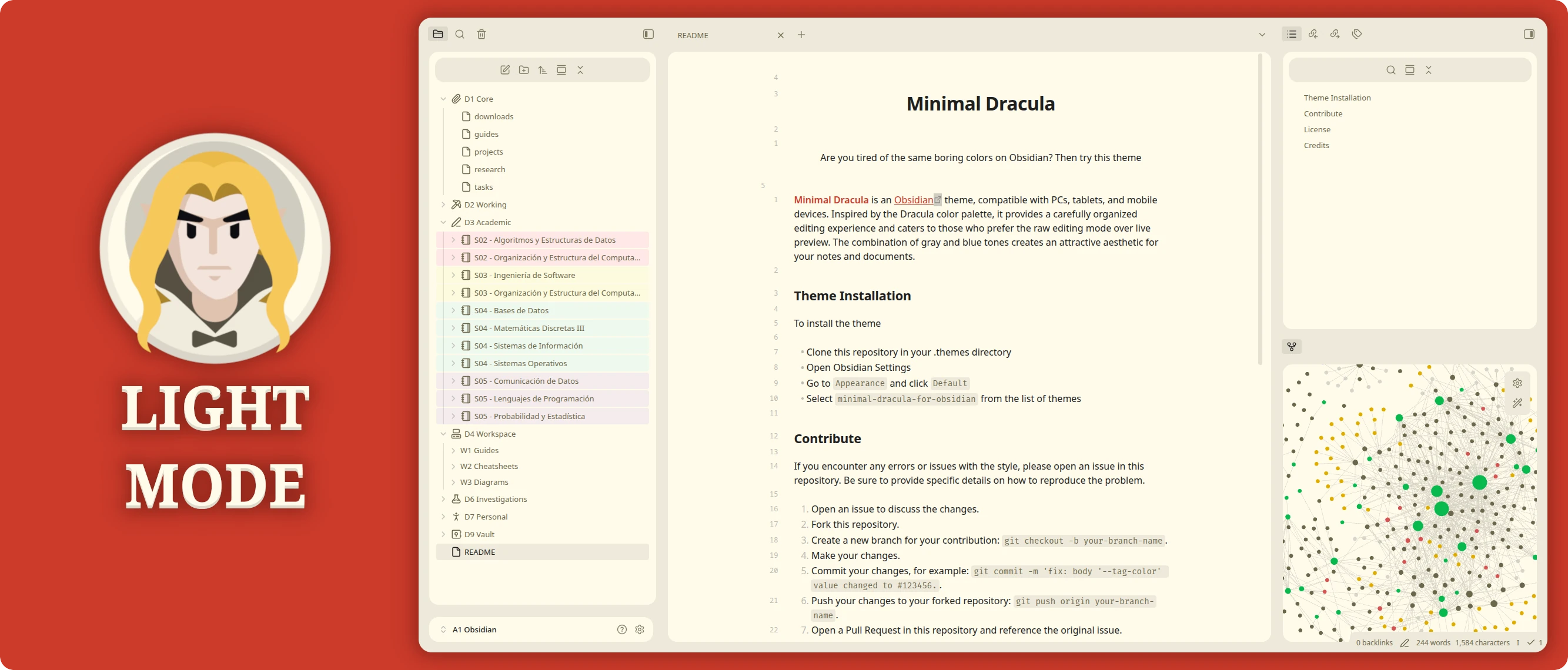1568x670 pixels.
Task: Click the check mark sync status icon
Action: coord(1530,642)
